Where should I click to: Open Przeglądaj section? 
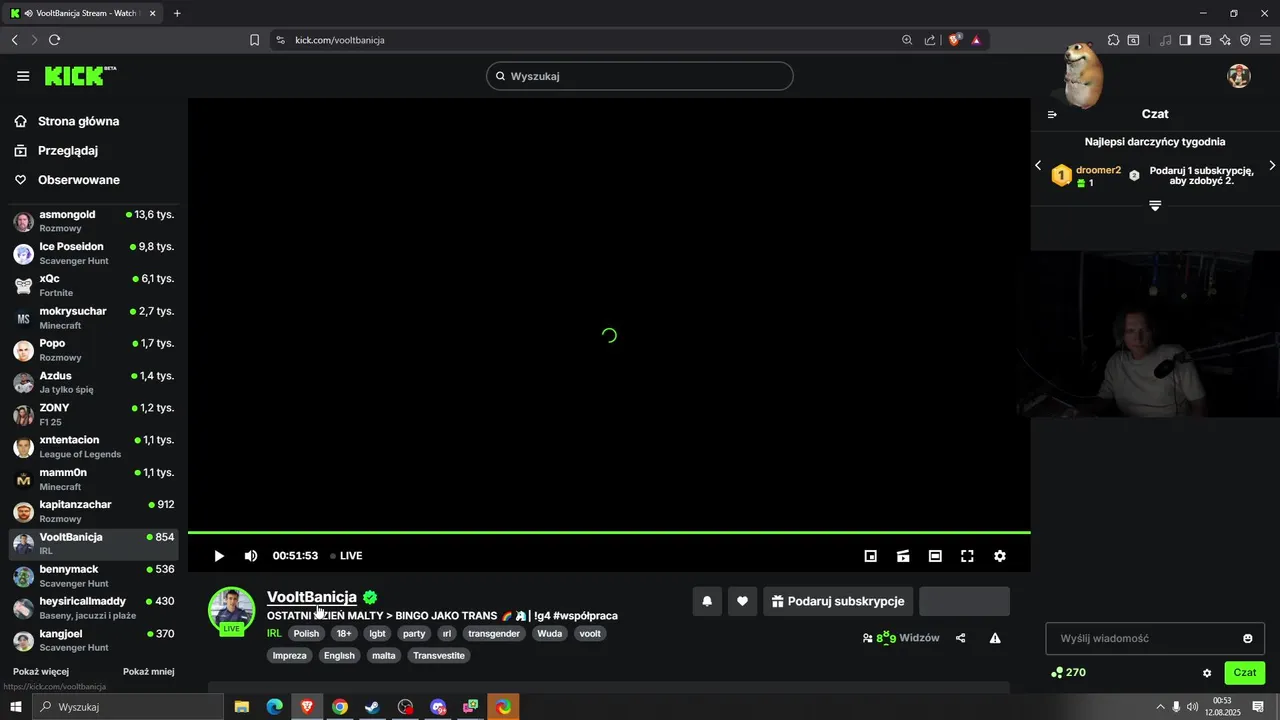(55, 151)
